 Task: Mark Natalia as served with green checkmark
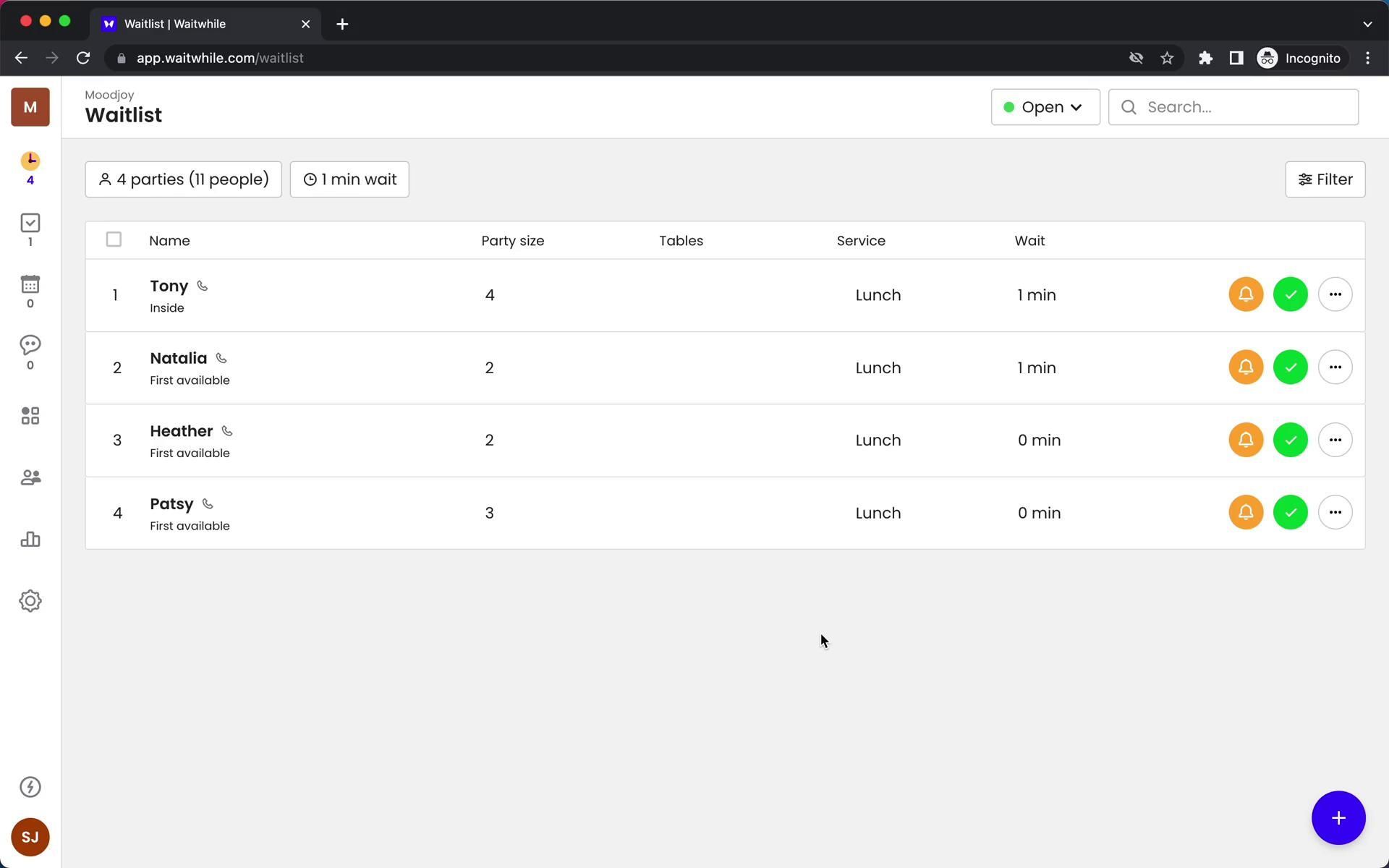click(x=1290, y=367)
